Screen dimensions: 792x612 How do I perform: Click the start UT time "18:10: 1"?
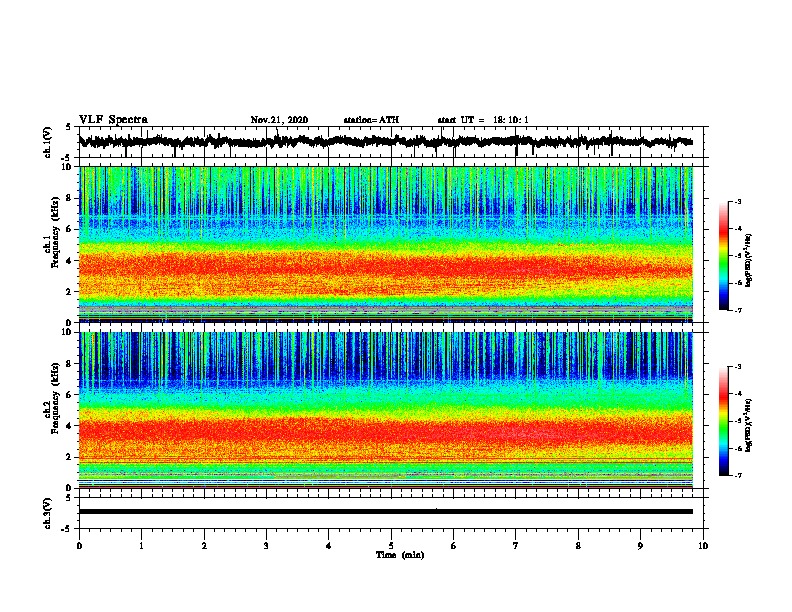coord(511,120)
